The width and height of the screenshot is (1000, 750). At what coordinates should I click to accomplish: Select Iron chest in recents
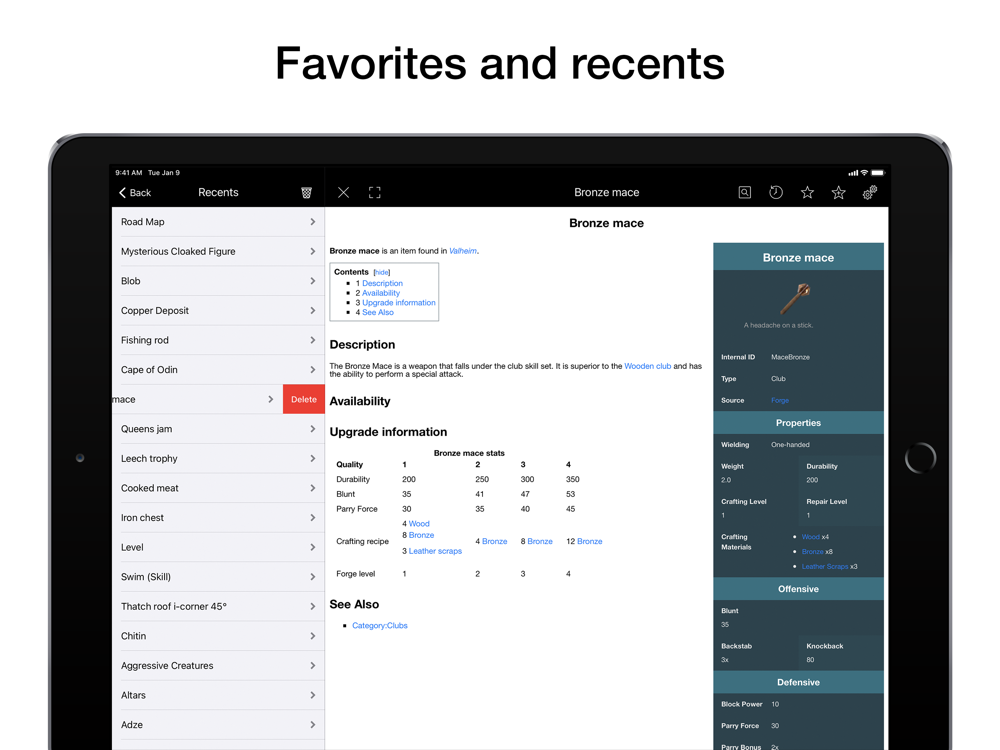[218, 518]
